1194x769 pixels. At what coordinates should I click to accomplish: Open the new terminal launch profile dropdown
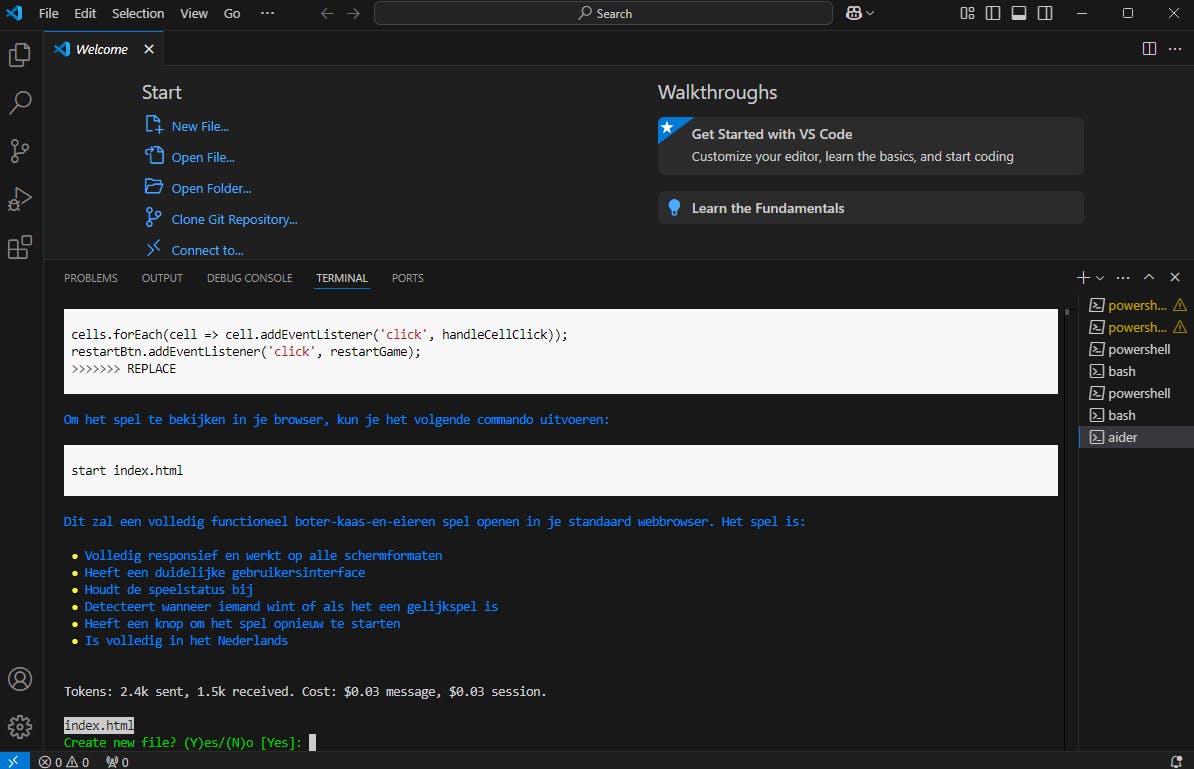click(x=1100, y=278)
